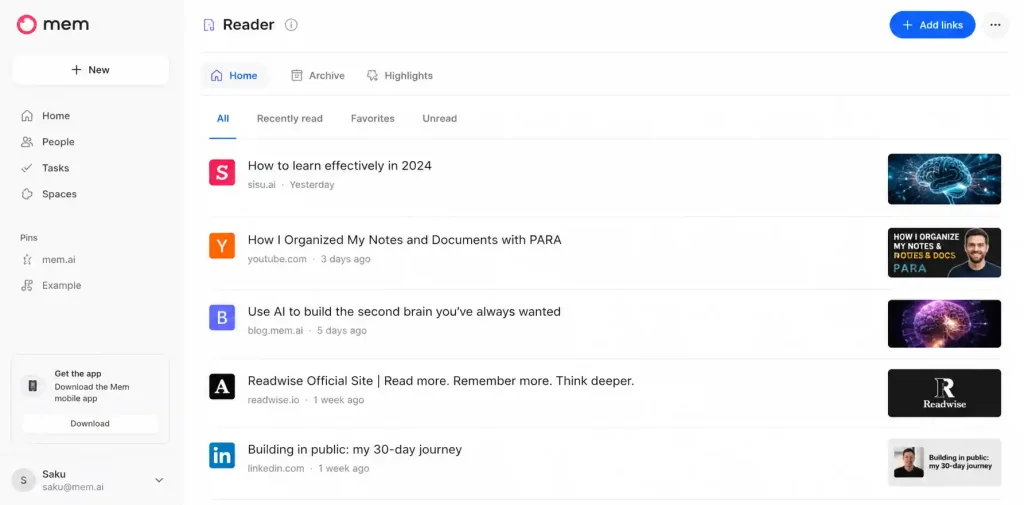Click the Saku avatar circle
The width and height of the screenshot is (1024, 505).
(x=24, y=480)
